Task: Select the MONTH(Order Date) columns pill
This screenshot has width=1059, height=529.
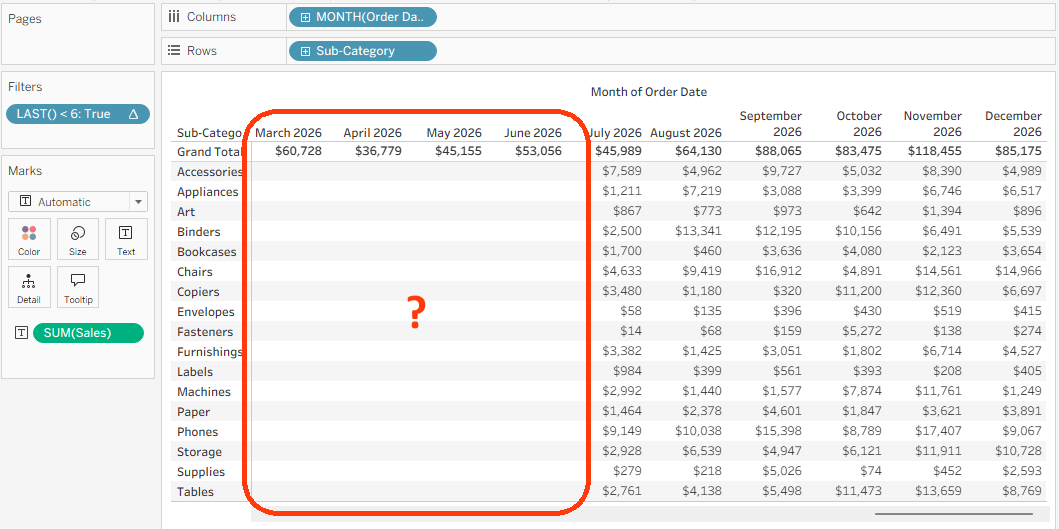Action: click(363, 18)
